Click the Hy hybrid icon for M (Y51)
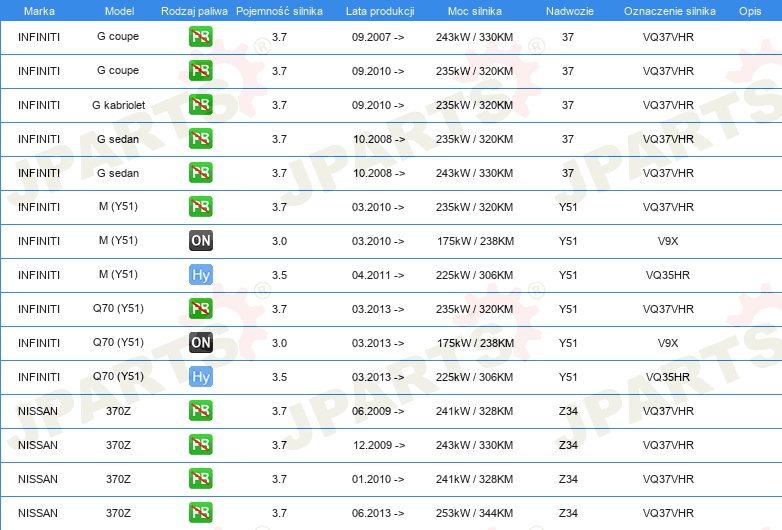 [x=200, y=274]
